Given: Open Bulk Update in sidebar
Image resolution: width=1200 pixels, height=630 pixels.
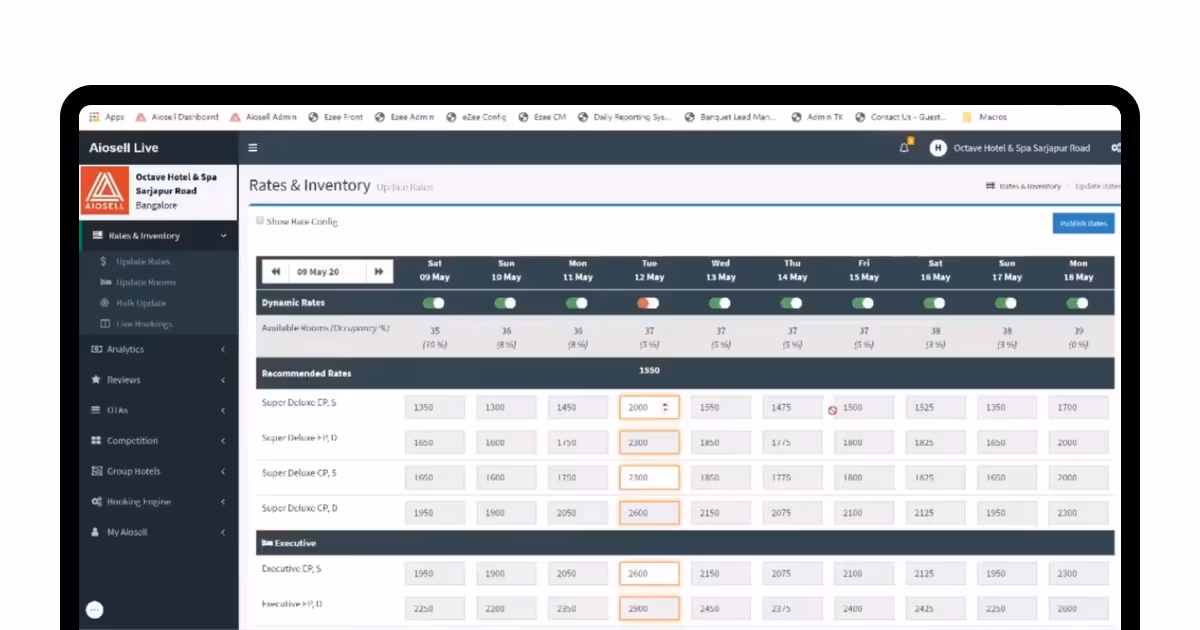Looking at the screenshot, I should tap(140, 303).
